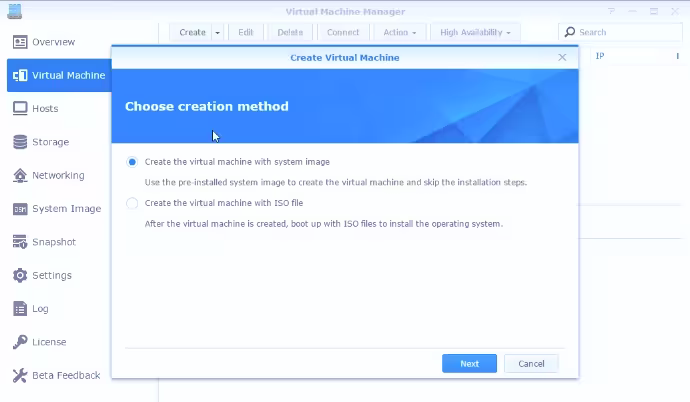Click the Create toolbar button

point(192,33)
